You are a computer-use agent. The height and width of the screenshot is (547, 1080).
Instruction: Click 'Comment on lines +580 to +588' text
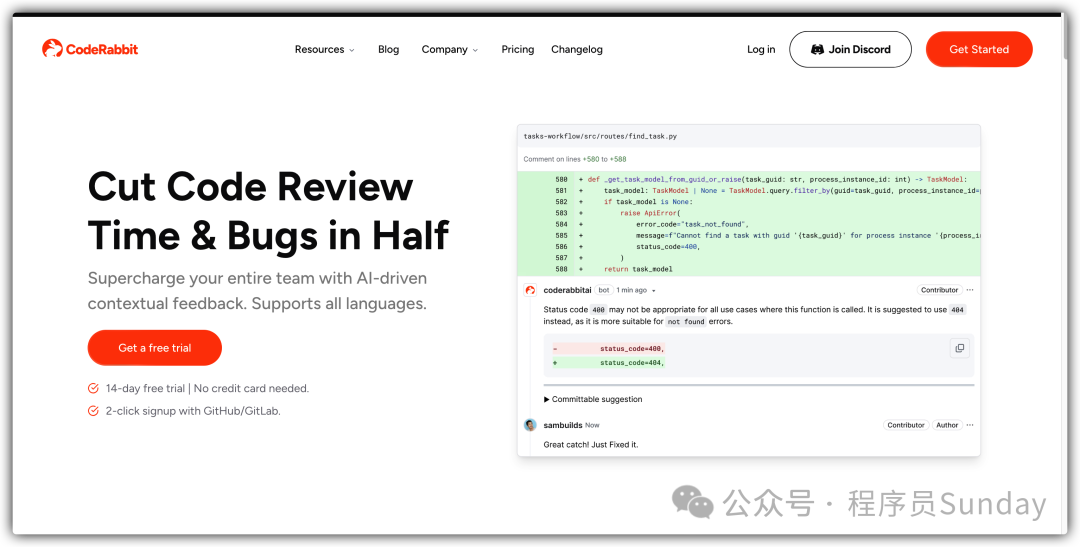click(575, 159)
